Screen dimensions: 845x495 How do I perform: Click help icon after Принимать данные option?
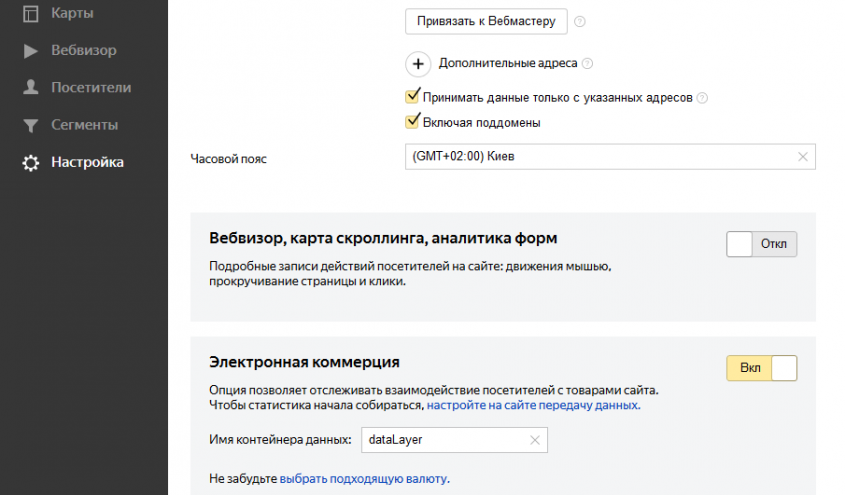[x=702, y=98]
